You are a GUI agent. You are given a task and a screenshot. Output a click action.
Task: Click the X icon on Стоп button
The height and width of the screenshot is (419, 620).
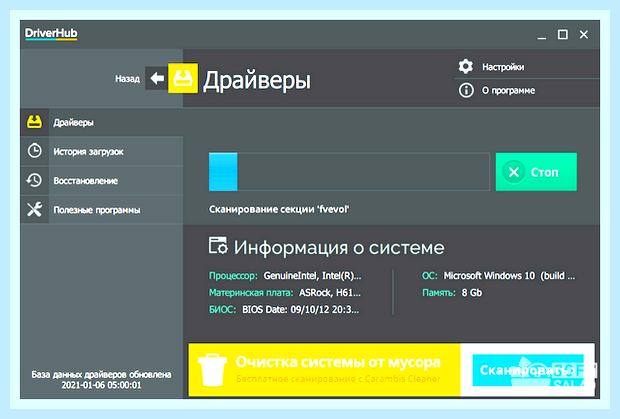pos(514,172)
